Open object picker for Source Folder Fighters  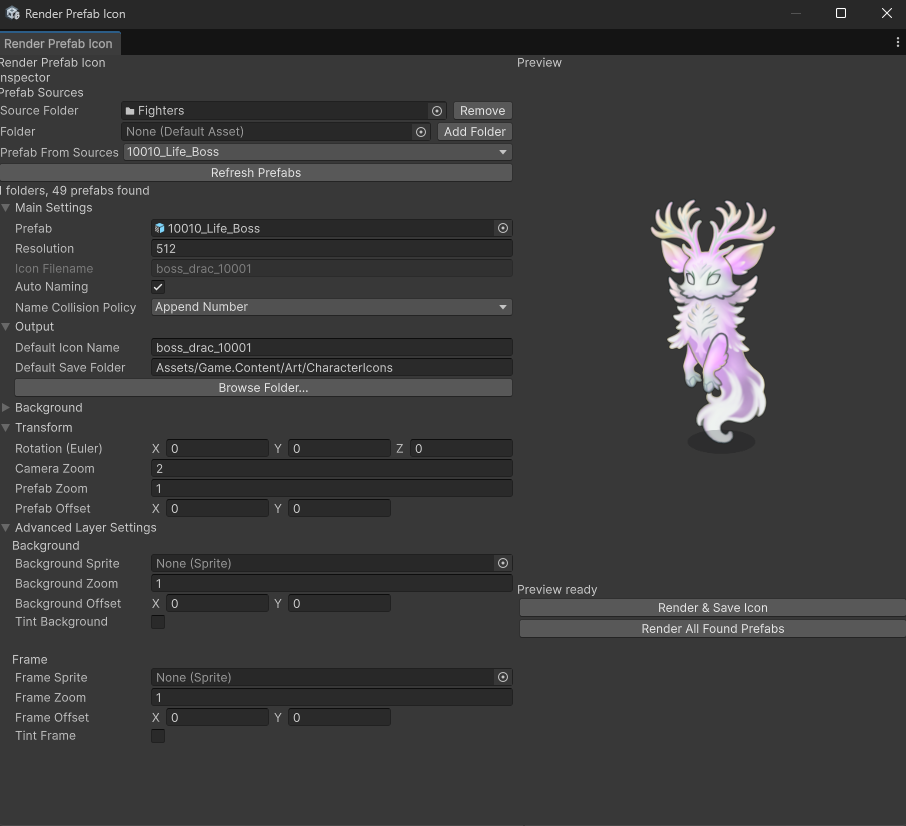tap(437, 111)
